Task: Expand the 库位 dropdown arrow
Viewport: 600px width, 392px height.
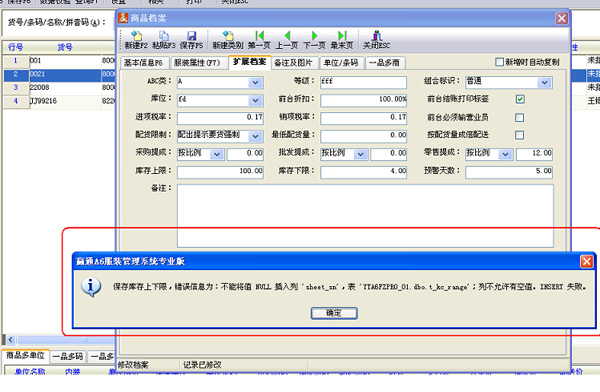Action: click(255, 101)
